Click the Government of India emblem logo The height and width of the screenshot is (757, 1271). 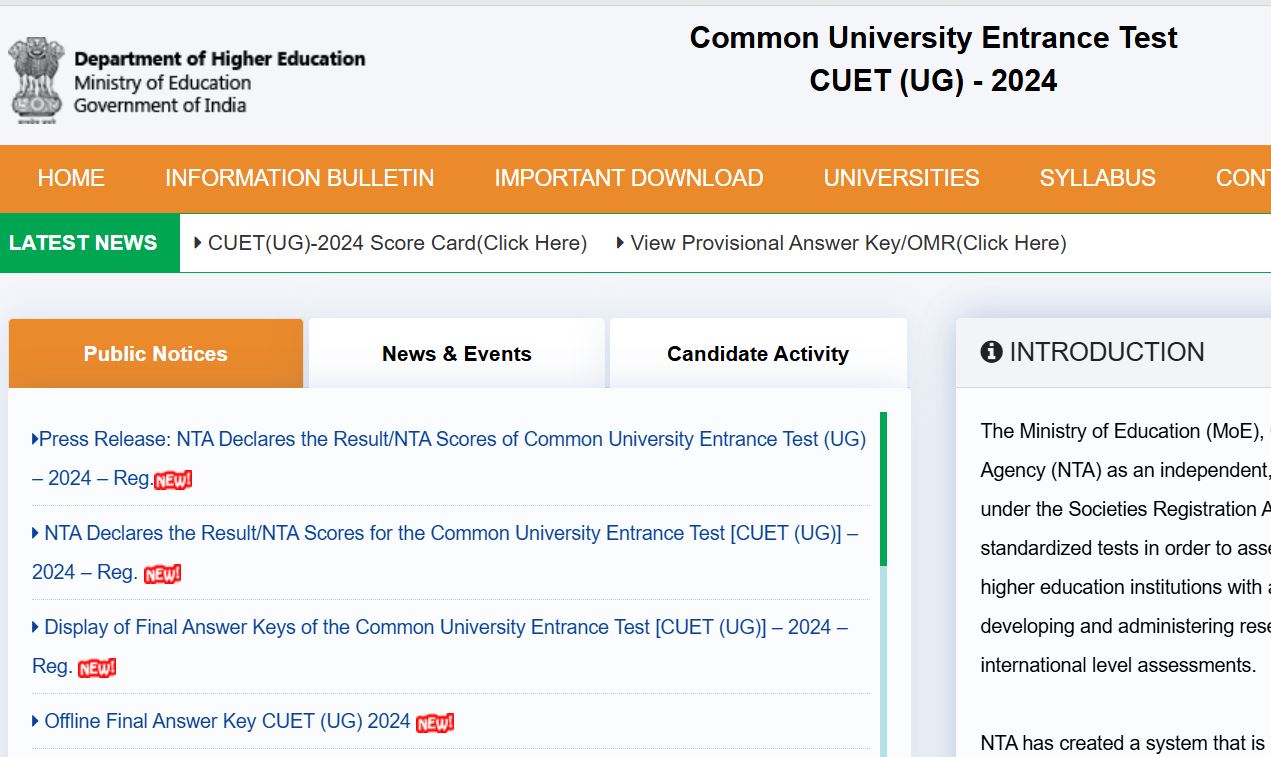(x=37, y=80)
